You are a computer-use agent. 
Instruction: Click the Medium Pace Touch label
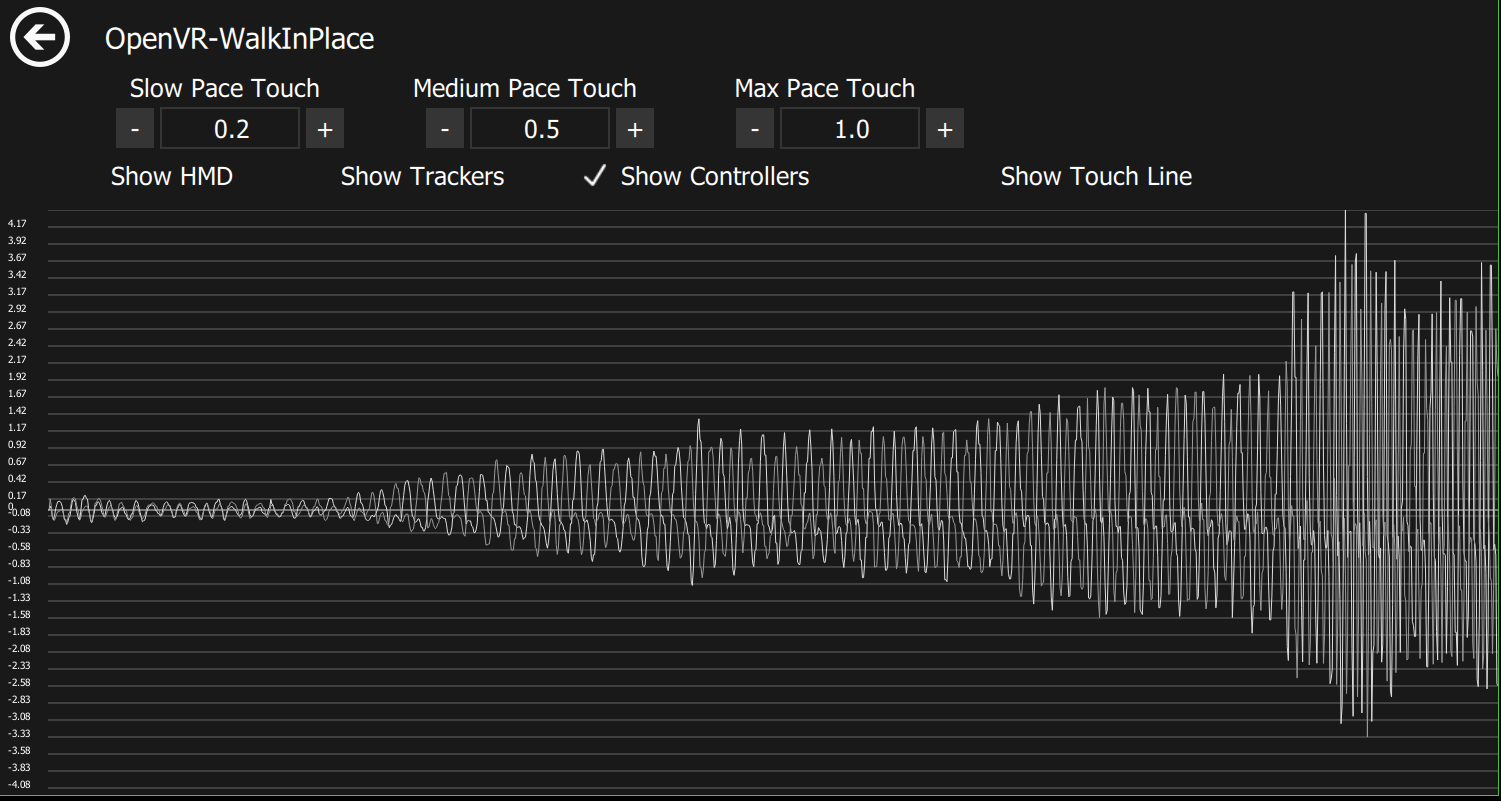click(525, 88)
